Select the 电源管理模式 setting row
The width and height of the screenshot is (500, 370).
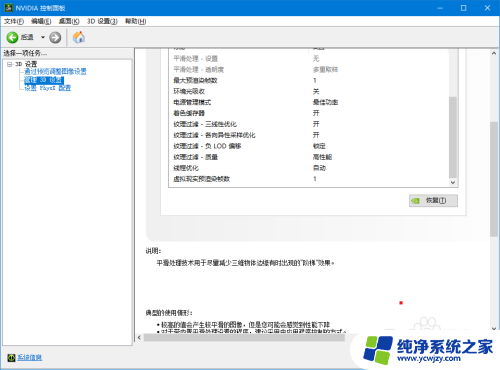309,102
